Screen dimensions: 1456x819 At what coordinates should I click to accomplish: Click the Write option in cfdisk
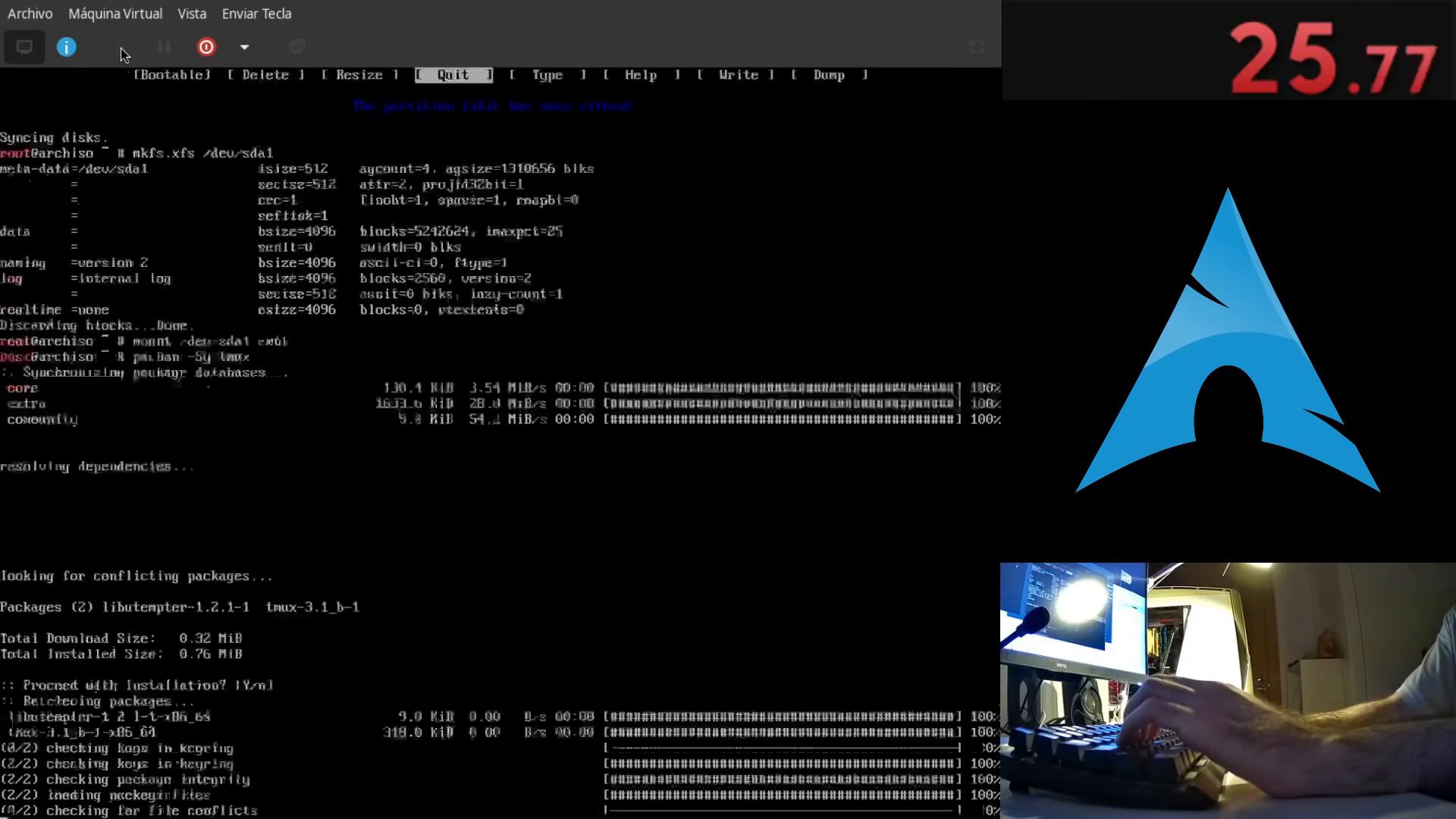[737, 74]
